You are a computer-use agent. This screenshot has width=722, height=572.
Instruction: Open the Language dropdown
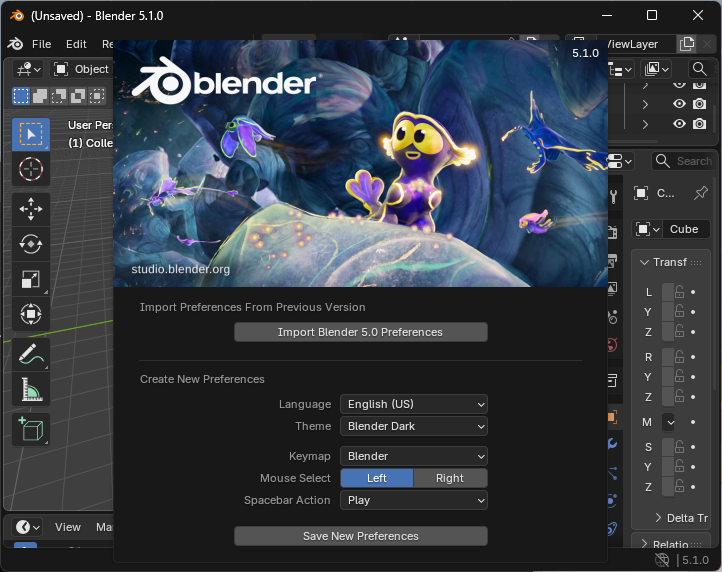point(414,404)
